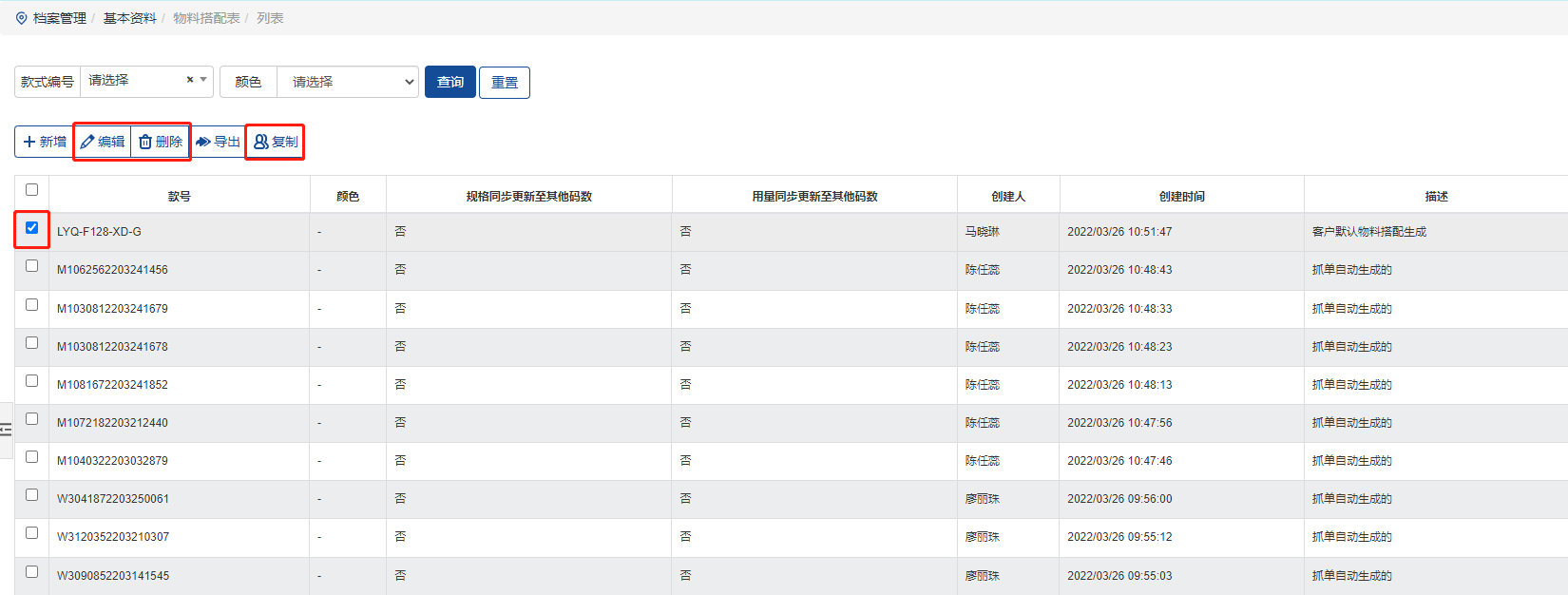Toggle the select-all checkbox in table header
The image size is (1568, 595).
coord(31,189)
